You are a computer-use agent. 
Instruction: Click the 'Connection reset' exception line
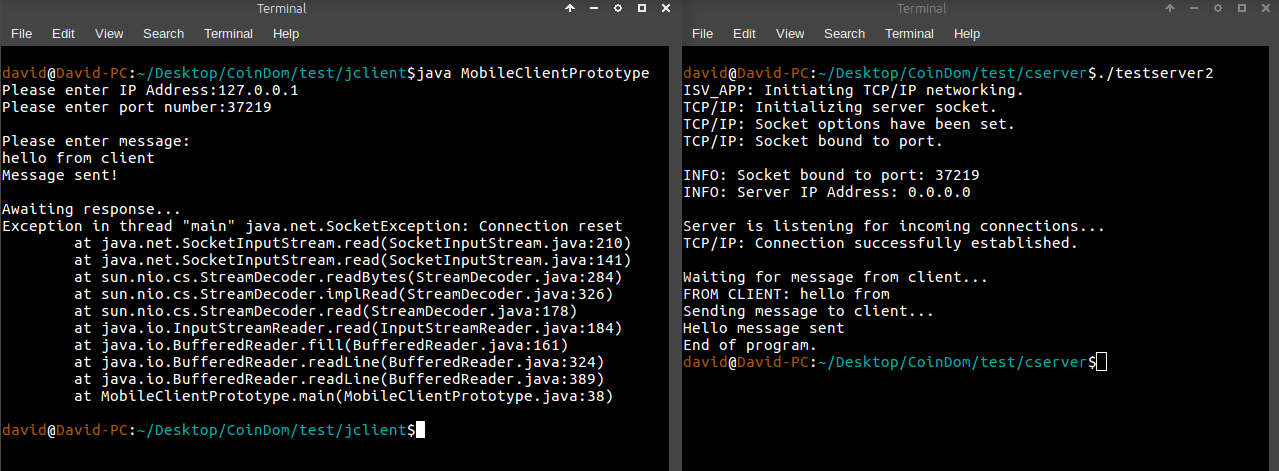click(x=312, y=226)
